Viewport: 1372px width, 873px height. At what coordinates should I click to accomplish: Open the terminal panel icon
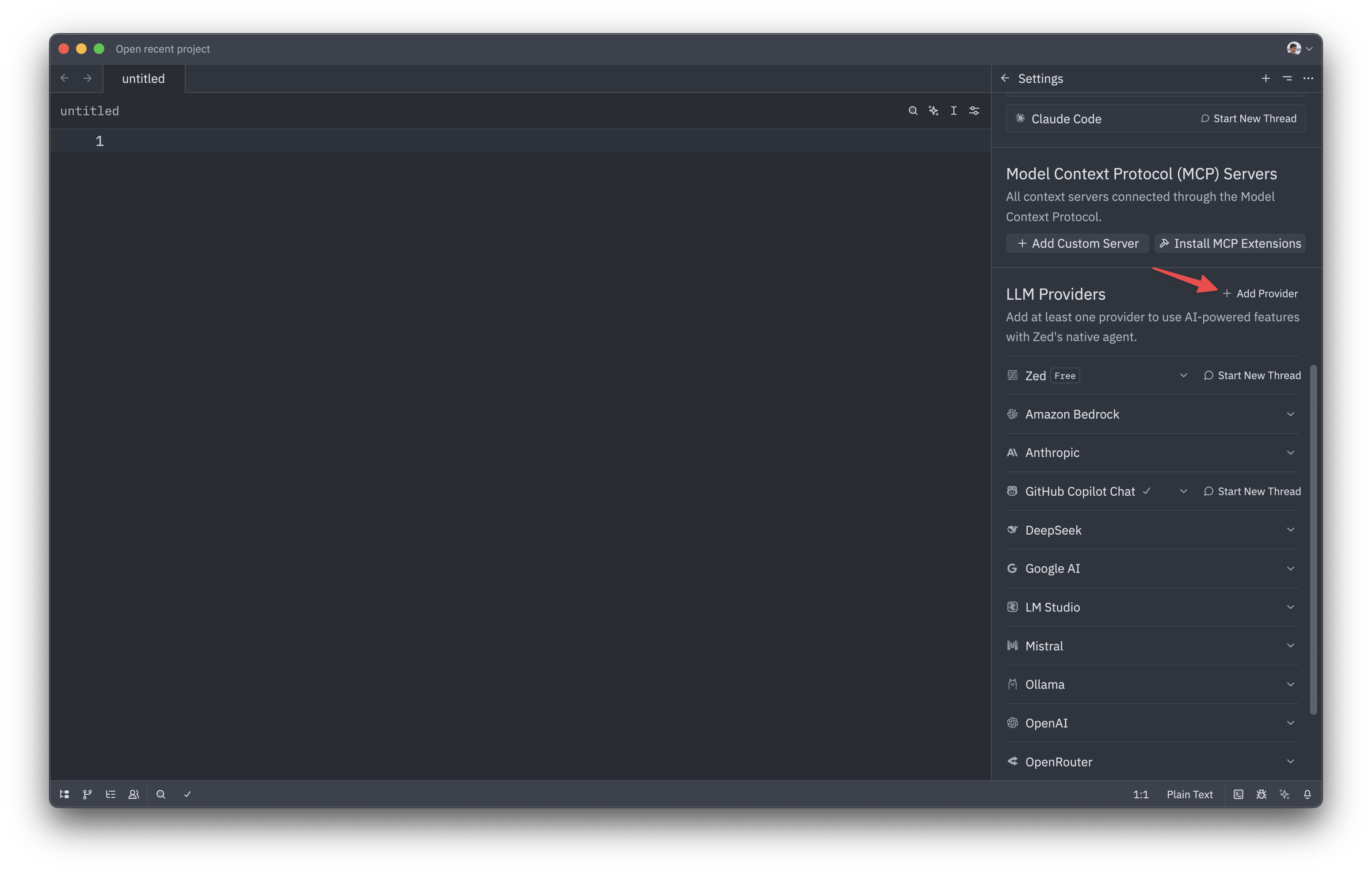1238,794
